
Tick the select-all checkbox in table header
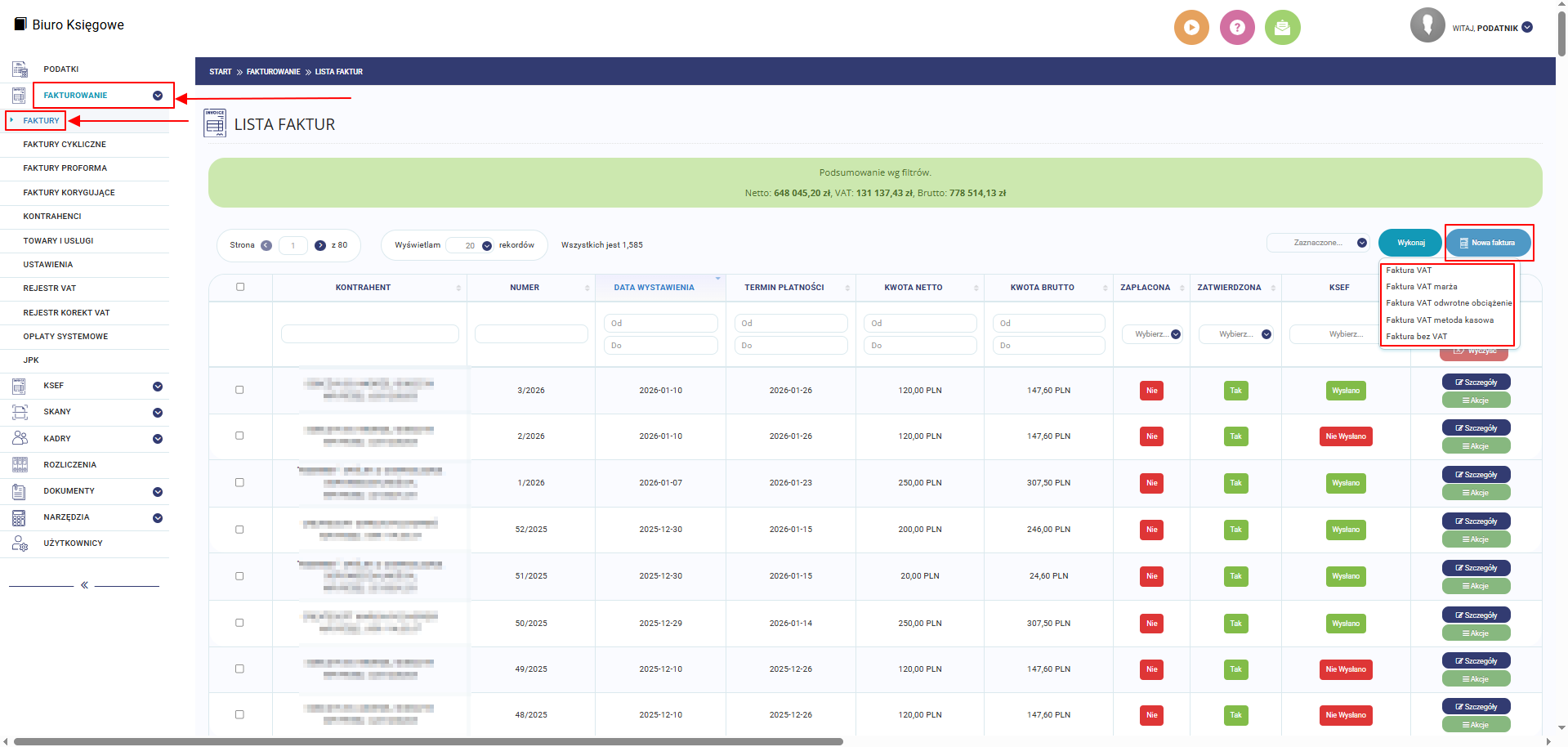coord(240,287)
